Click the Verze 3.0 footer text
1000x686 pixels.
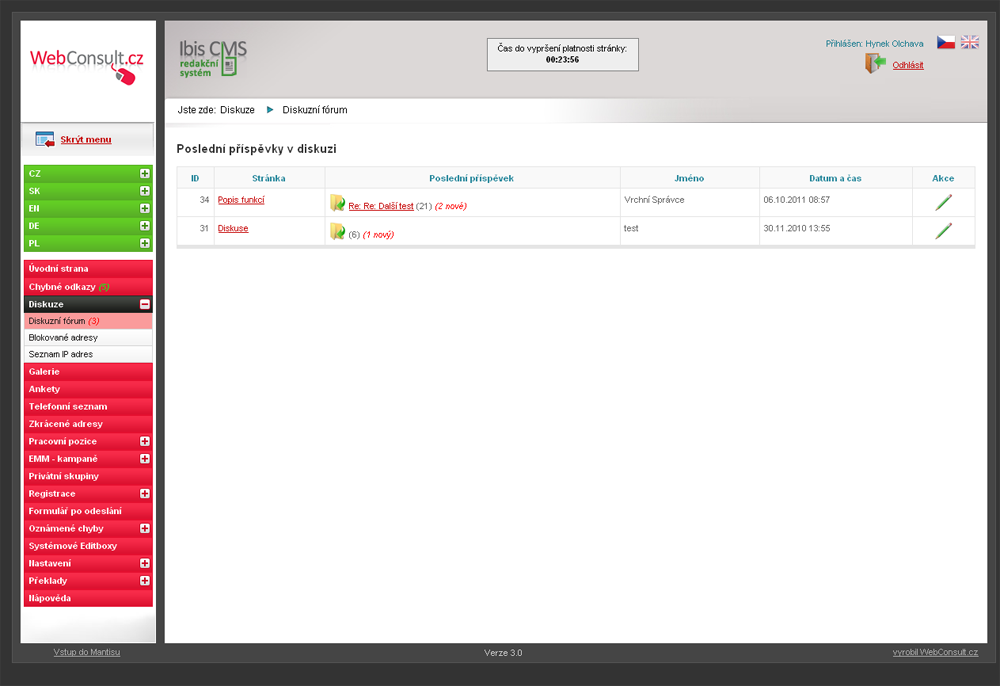[x=503, y=653]
